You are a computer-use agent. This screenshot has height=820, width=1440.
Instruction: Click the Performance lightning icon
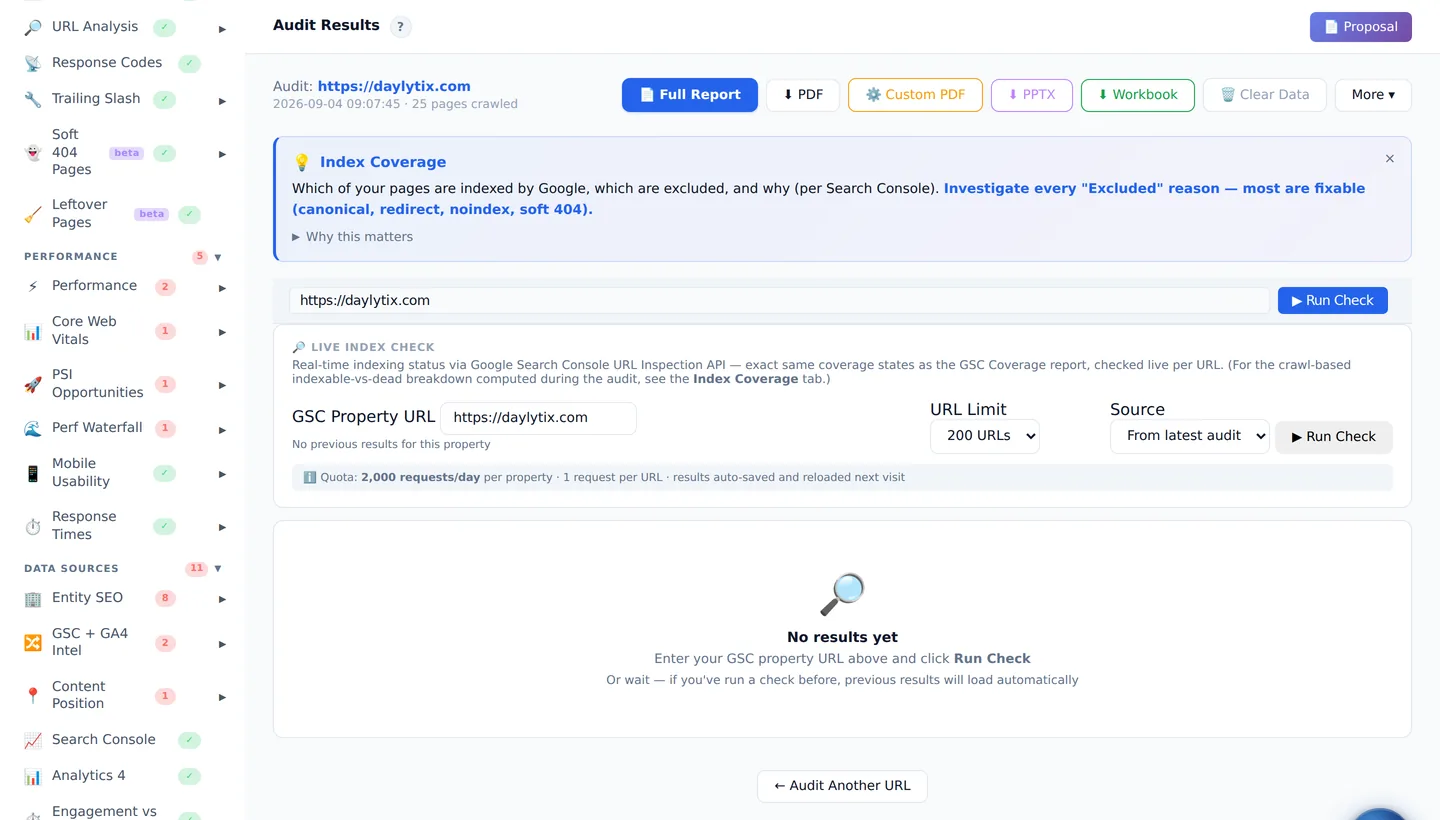click(x=33, y=286)
